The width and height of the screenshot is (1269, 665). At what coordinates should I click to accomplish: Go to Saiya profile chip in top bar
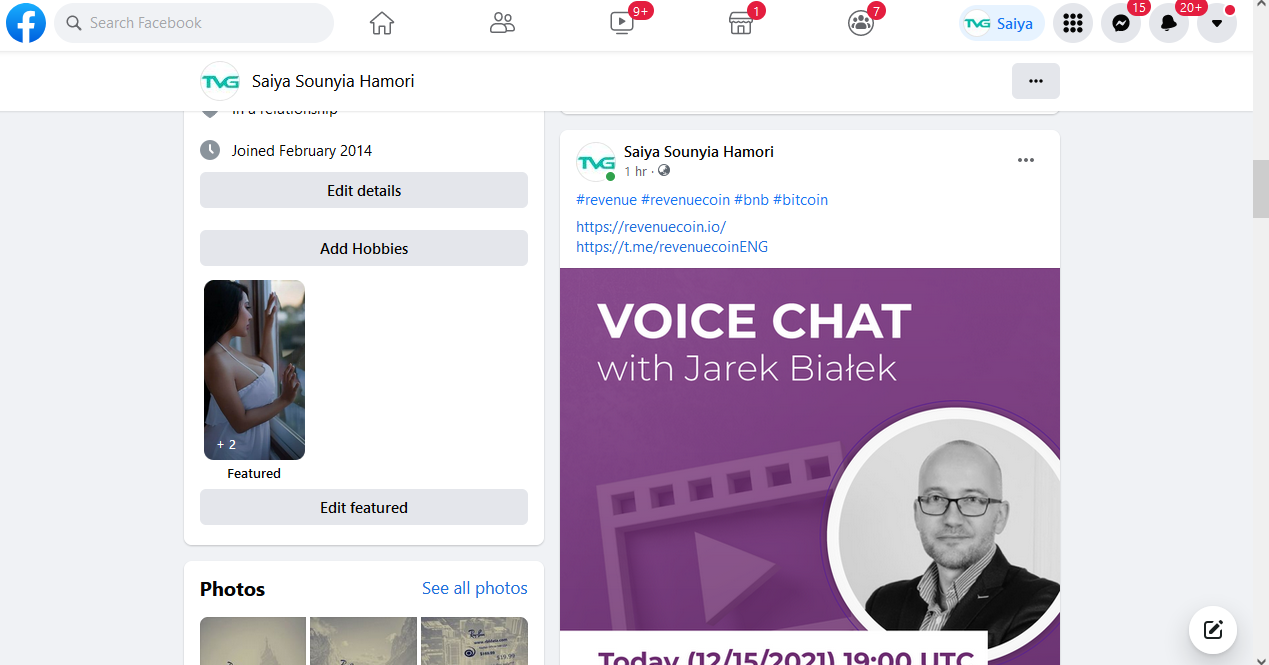tap(1002, 23)
